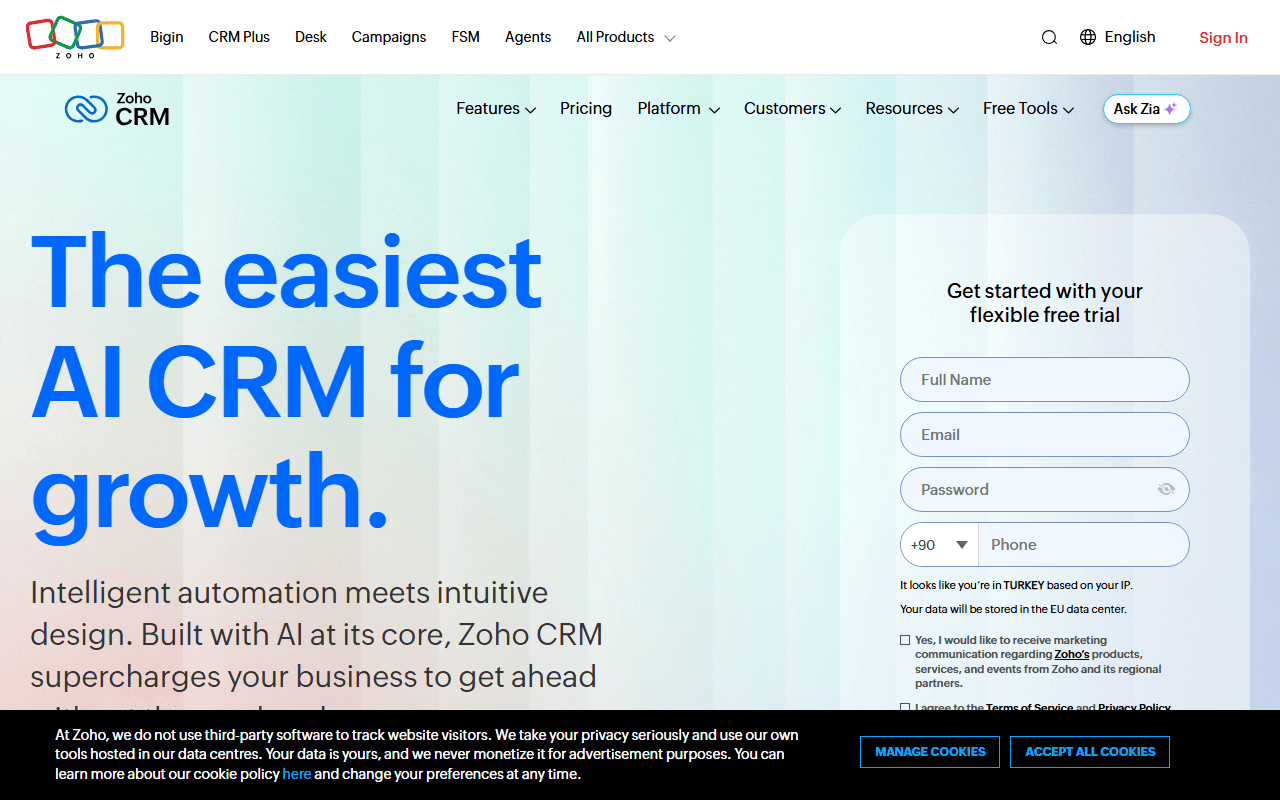The height and width of the screenshot is (800, 1280).
Task: Check the marketing communication checkbox
Action: 905,640
